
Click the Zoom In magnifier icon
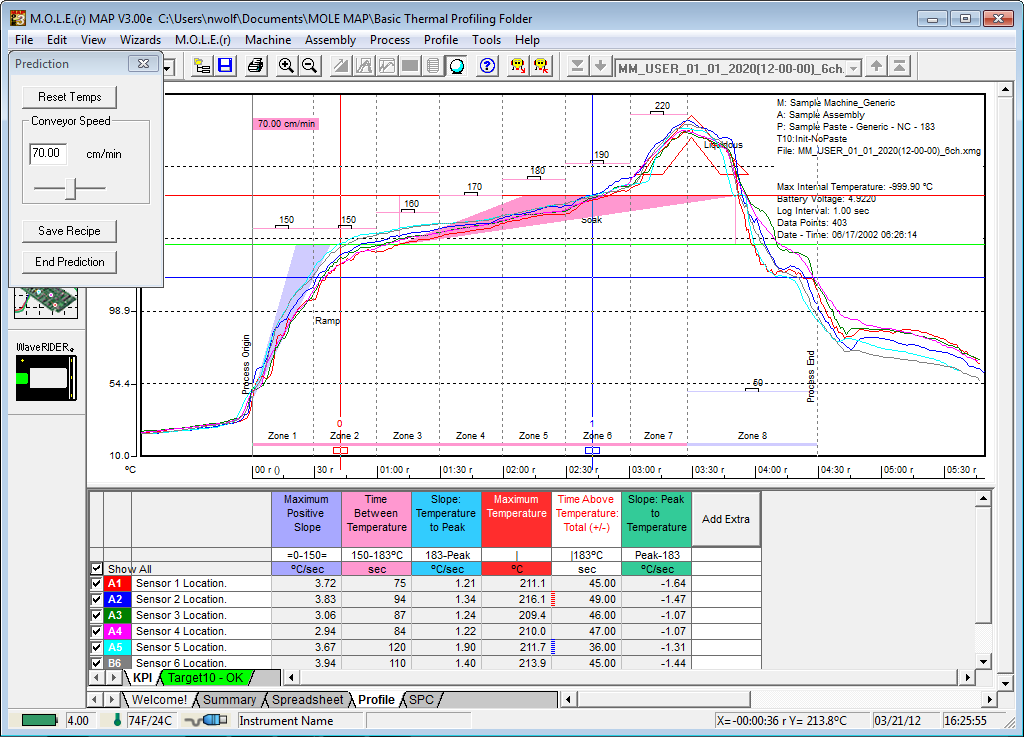(285, 66)
